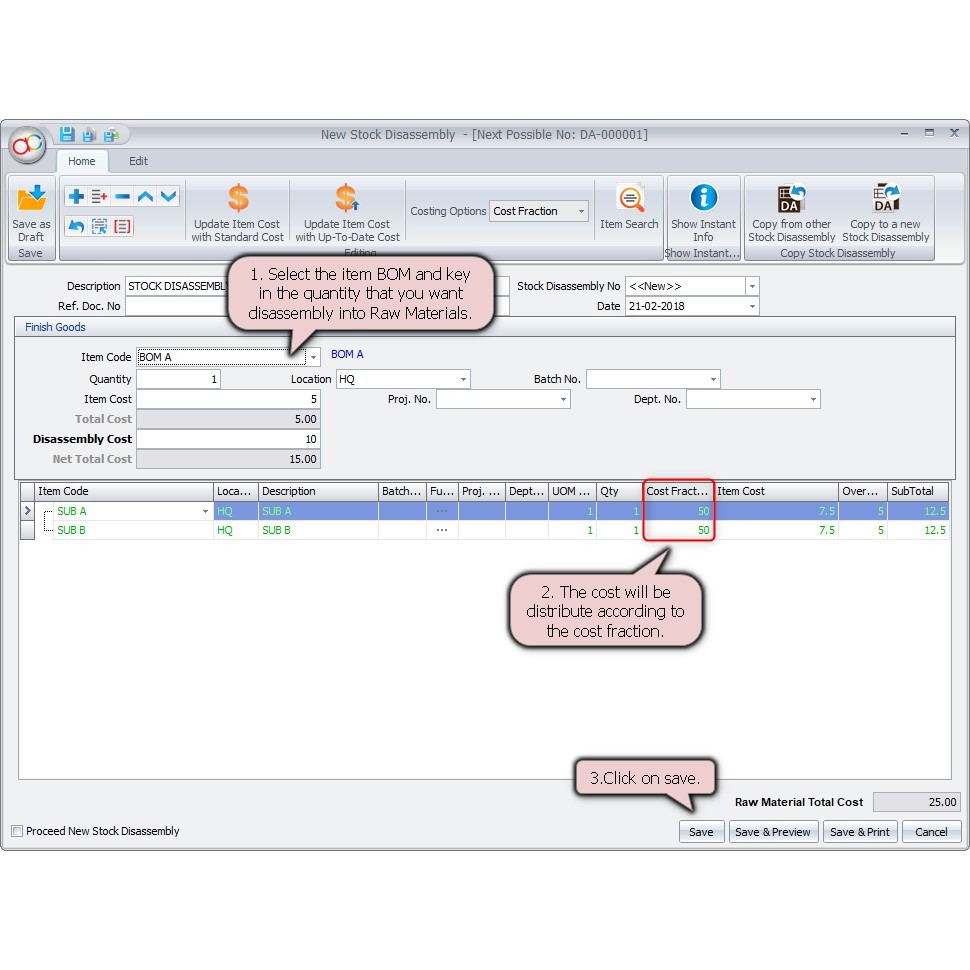The image size is (970, 970).
Task: Click the blue minus remove-row icon
Action: pos(122,197)
